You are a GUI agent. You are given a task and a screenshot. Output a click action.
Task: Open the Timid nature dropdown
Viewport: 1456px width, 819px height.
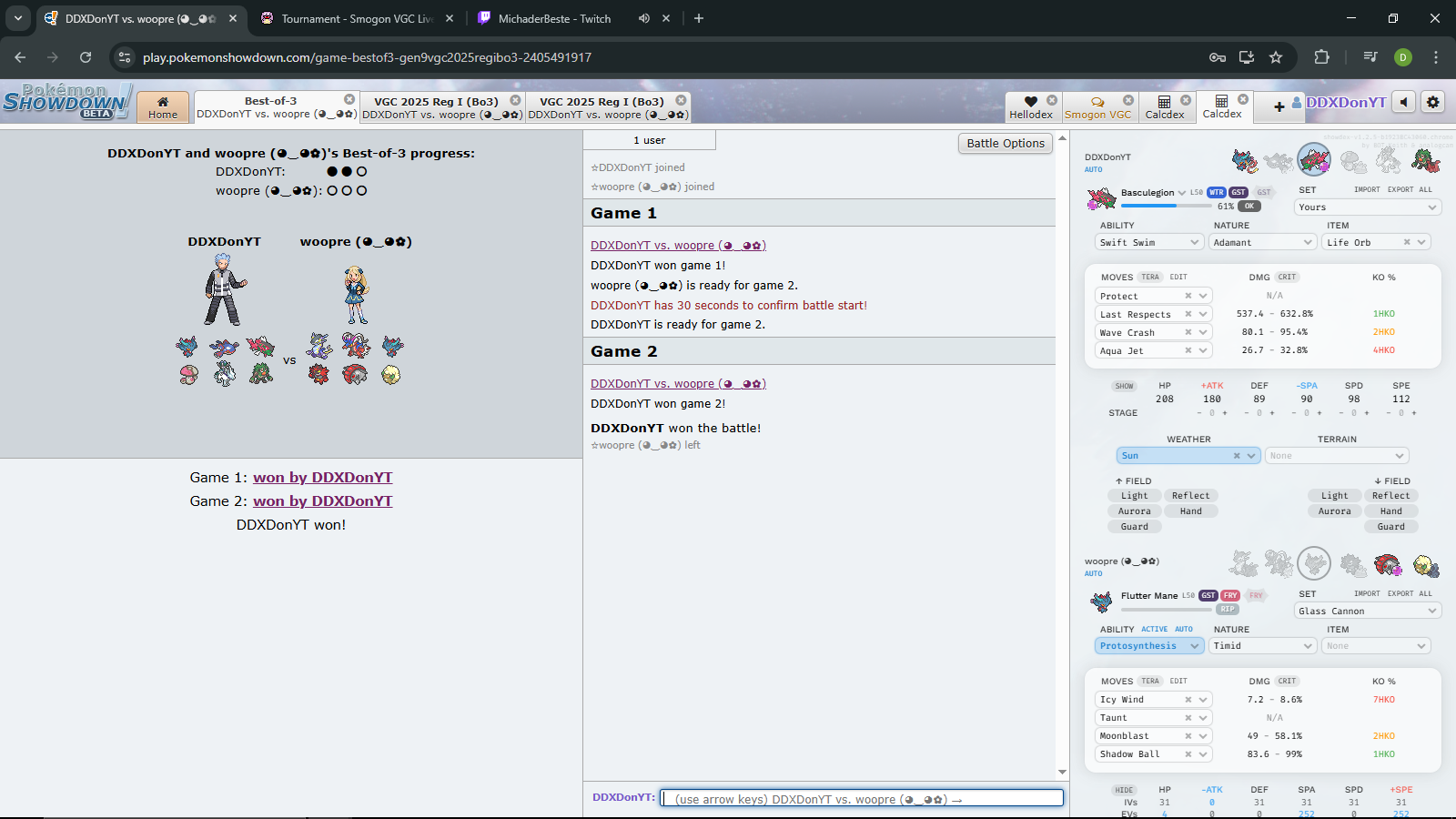coord(1263,646)
